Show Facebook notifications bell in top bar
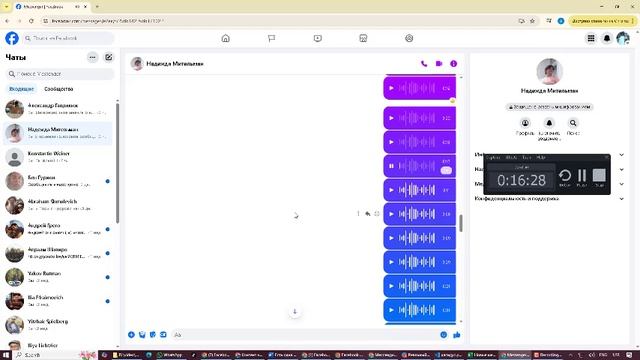This screenshot has width=640, height=360. coord(607,38)
